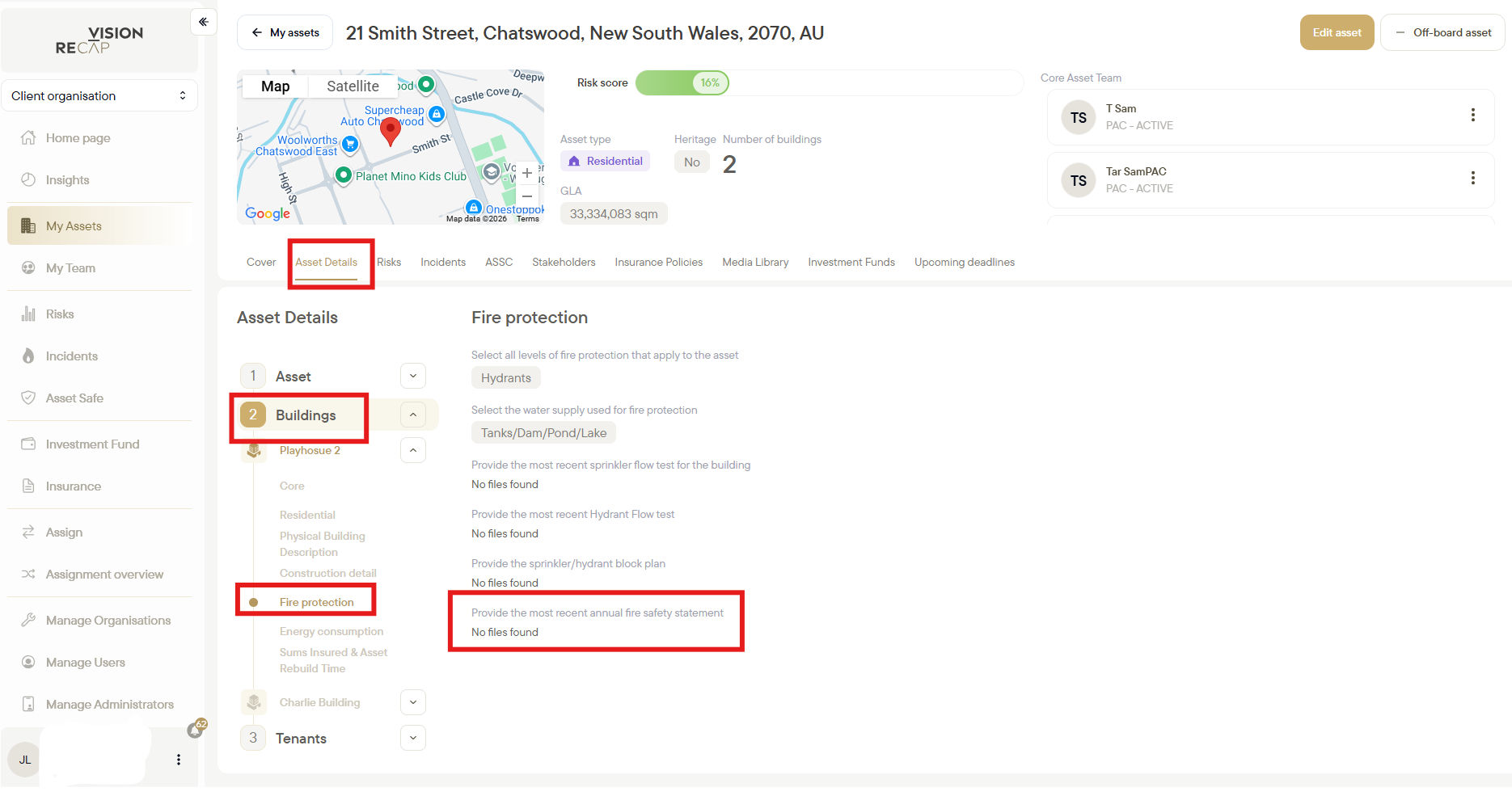Open the notifications bell with badge 62
Screen dimensions: 1512x800
196,729
